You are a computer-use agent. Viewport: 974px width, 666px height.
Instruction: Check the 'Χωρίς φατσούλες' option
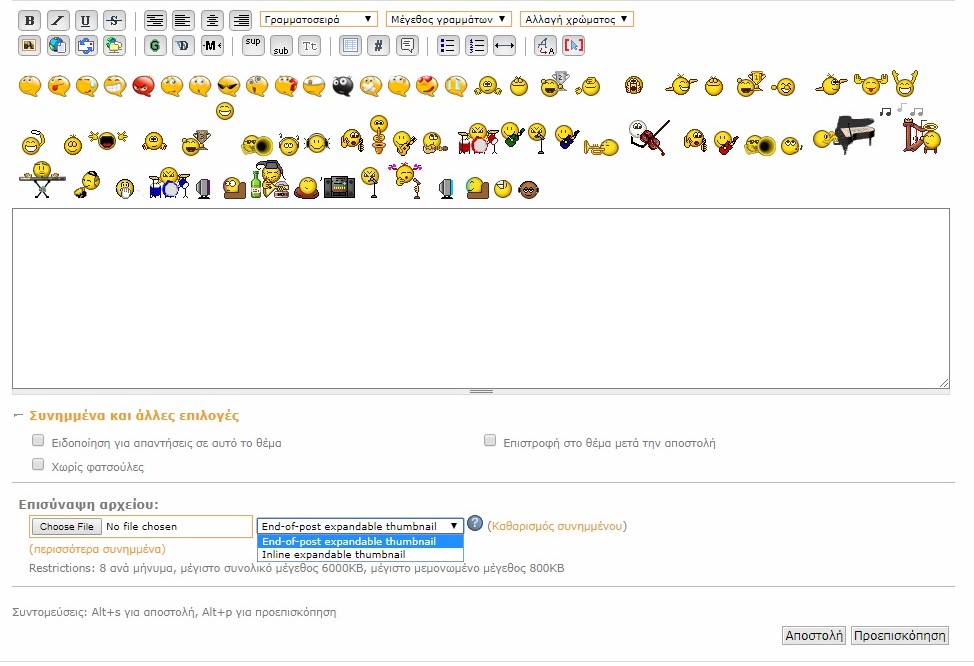(38, 464)
